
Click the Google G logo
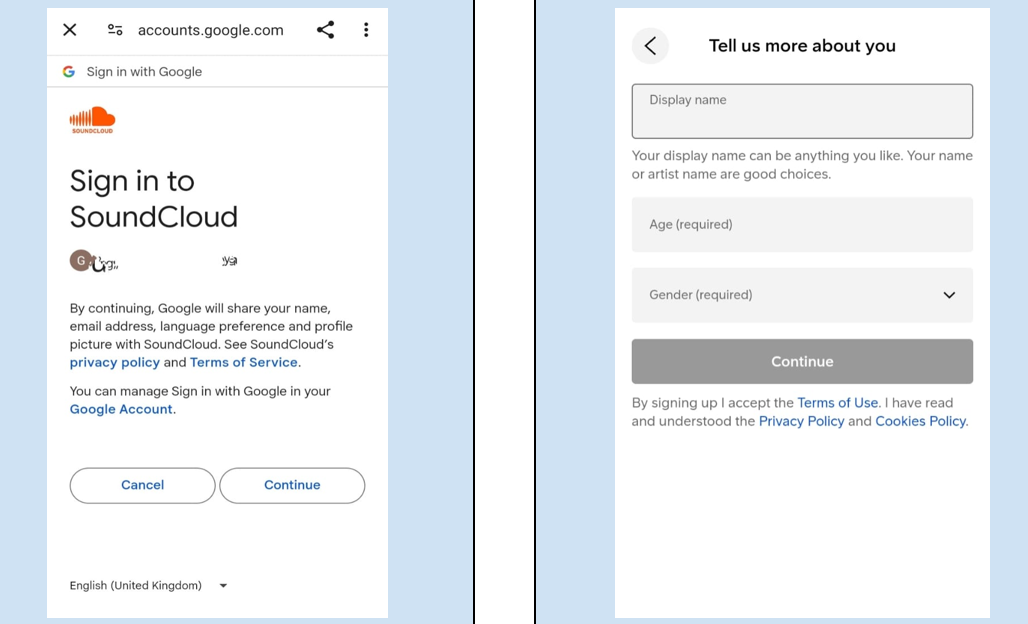tap(69, 72)
